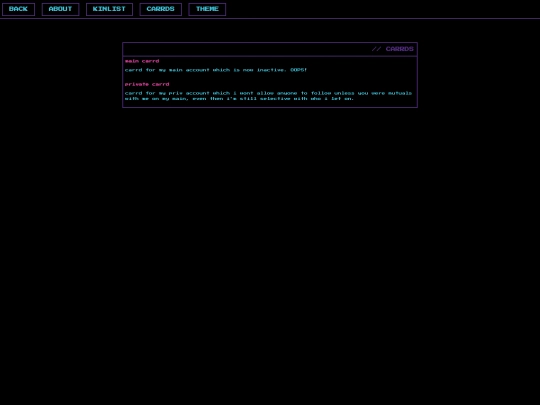Image resolution: width=540 pixels, height=405 pixels.
Task: Follow the private carrd link
Action: coord(147,84)
